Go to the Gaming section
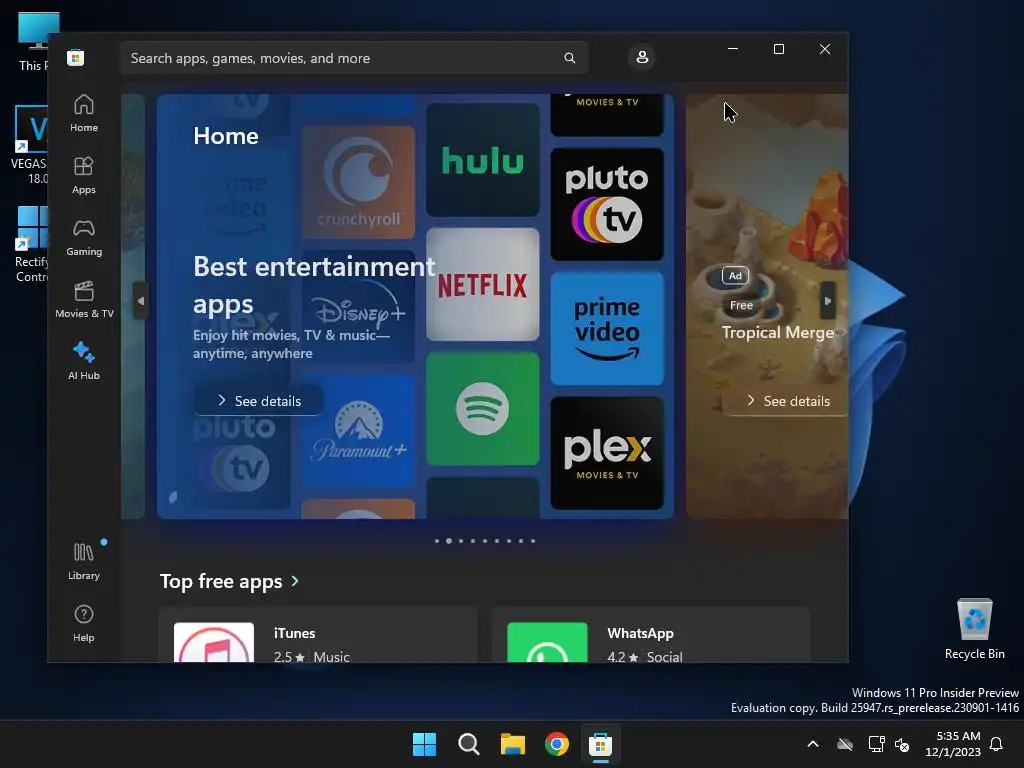The image size is (1024, 768). 84,238
